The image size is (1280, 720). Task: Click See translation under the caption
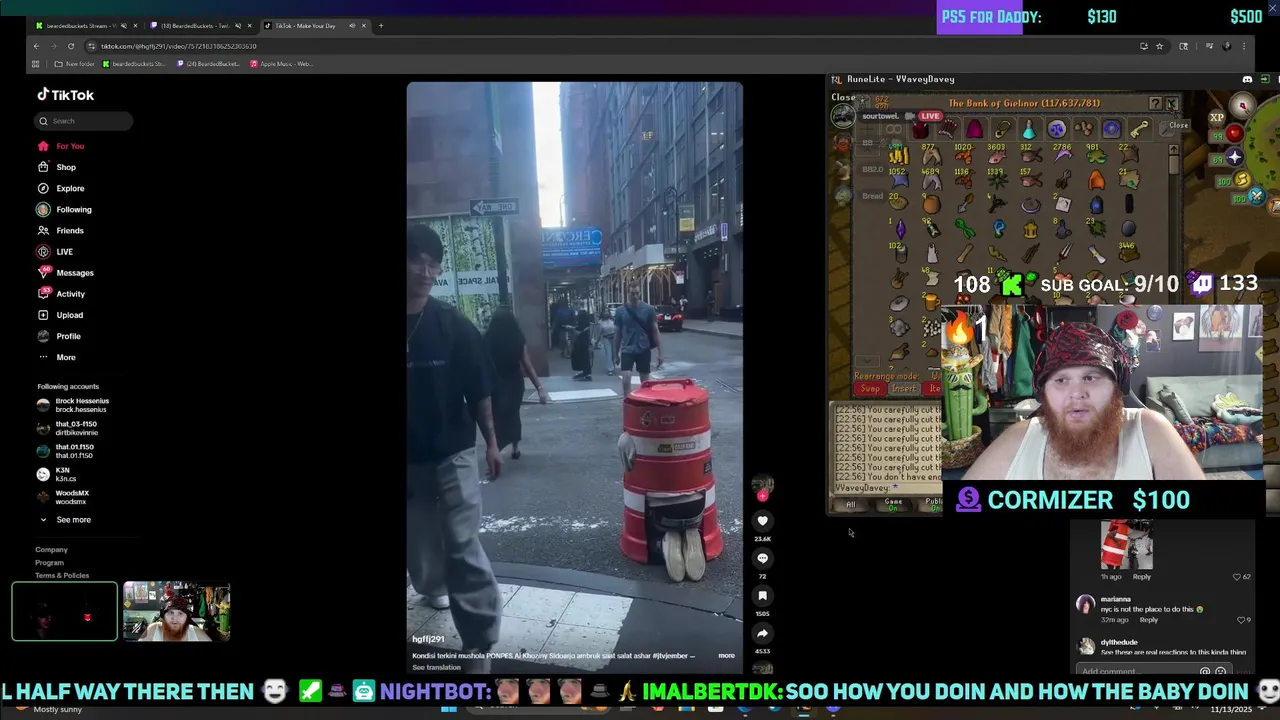point(436,667)
